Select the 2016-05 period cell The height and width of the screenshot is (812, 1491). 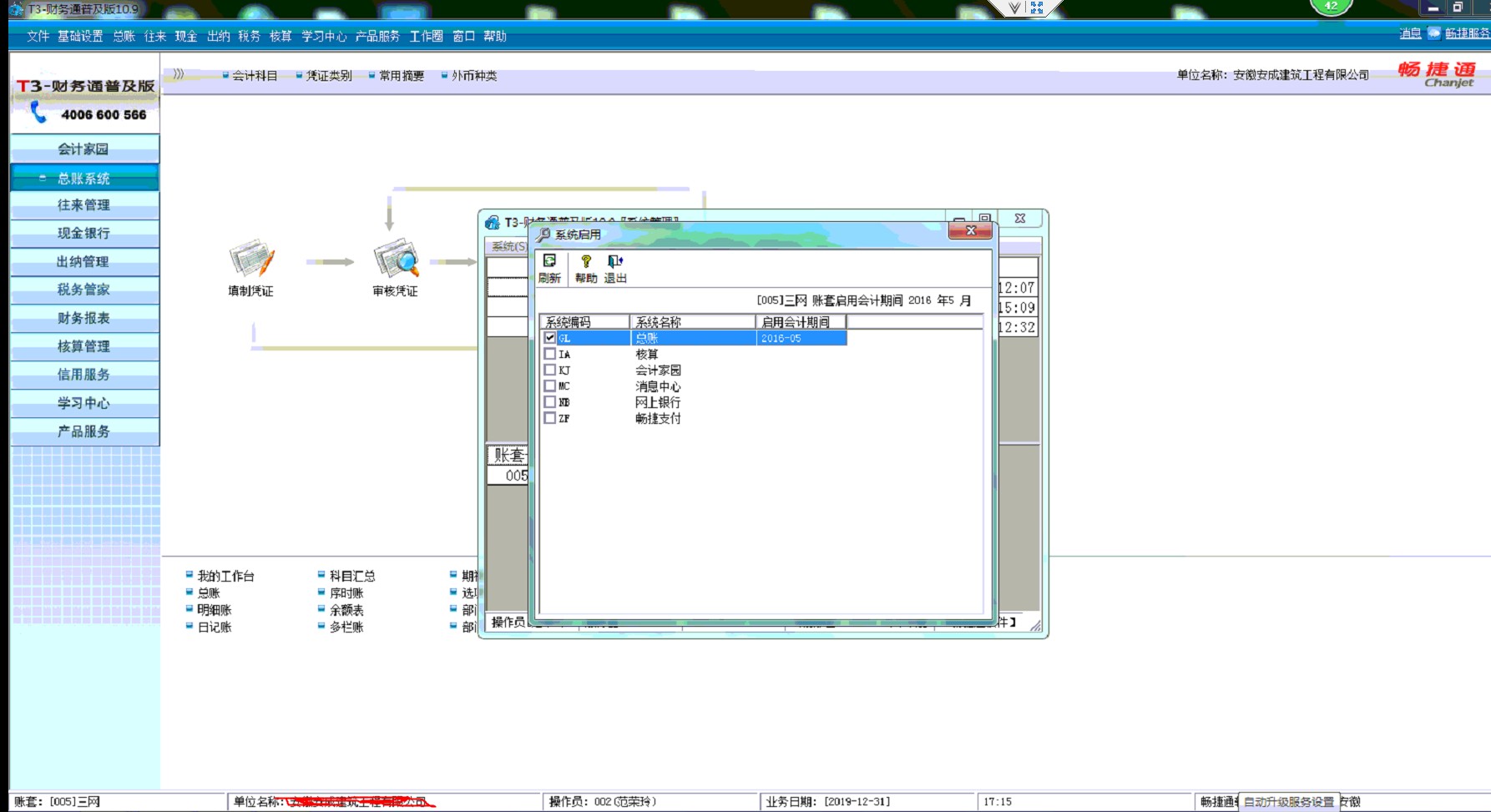(x=801, y=338)
